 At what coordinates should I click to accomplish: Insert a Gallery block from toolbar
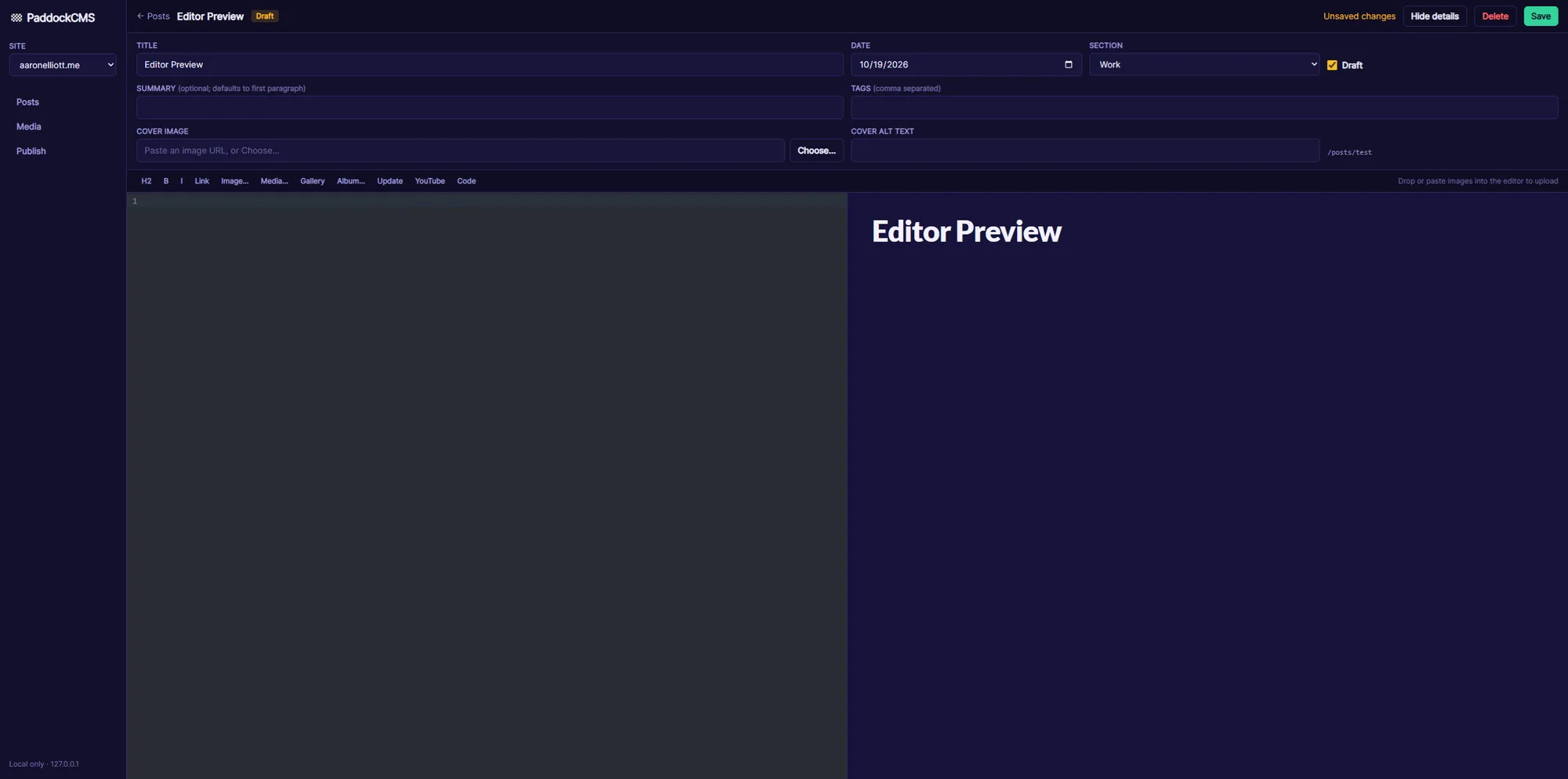312,181
